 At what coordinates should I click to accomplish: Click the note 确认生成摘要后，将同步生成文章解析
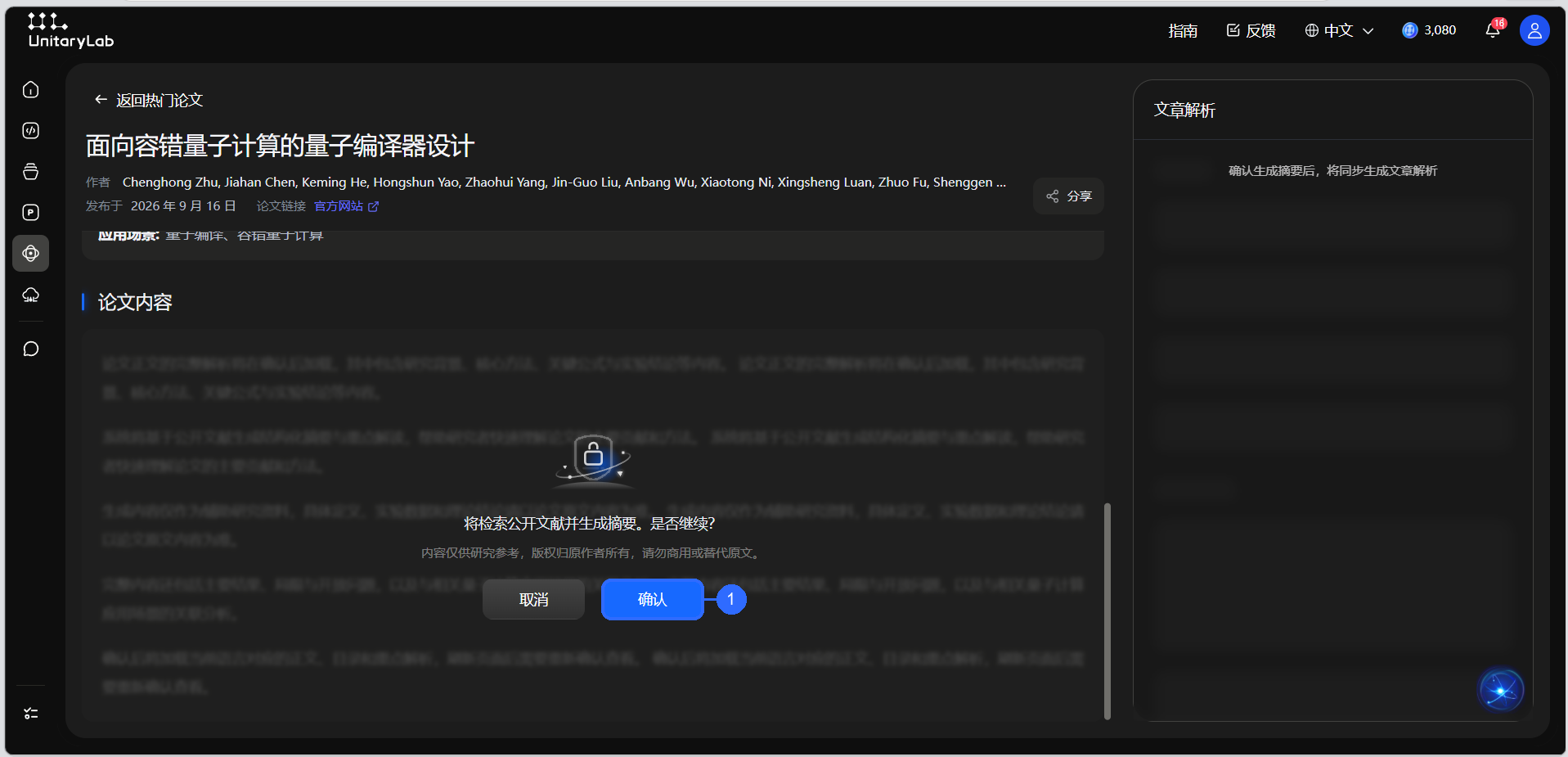tap(1332, 171)
